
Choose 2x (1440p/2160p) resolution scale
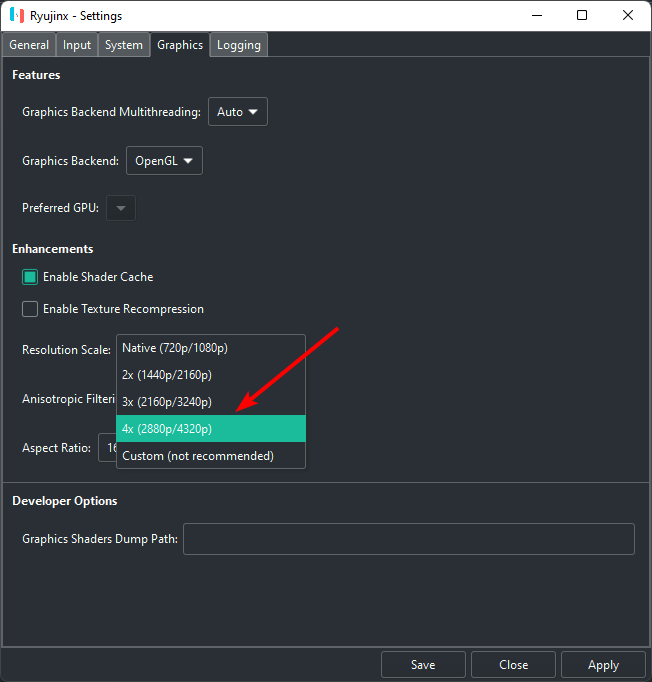(x=211, y=375)
